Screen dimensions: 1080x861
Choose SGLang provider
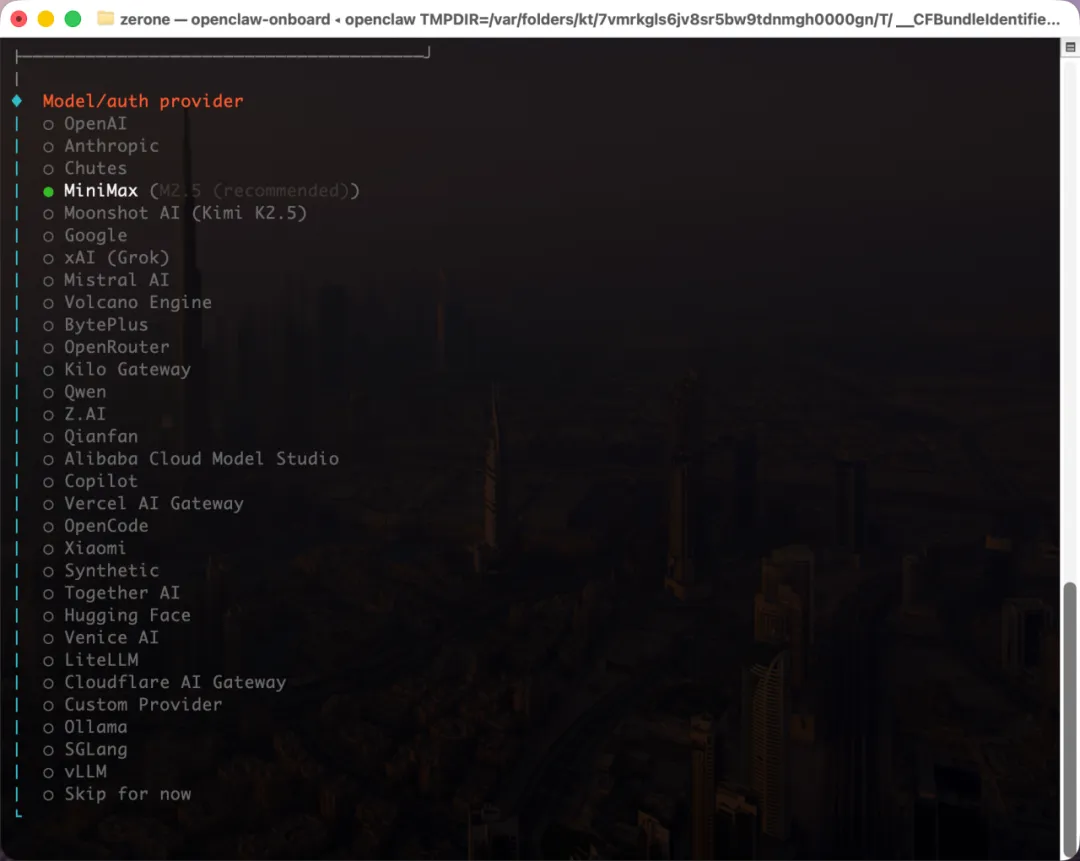pyautogui.click(x=85, y=749)
